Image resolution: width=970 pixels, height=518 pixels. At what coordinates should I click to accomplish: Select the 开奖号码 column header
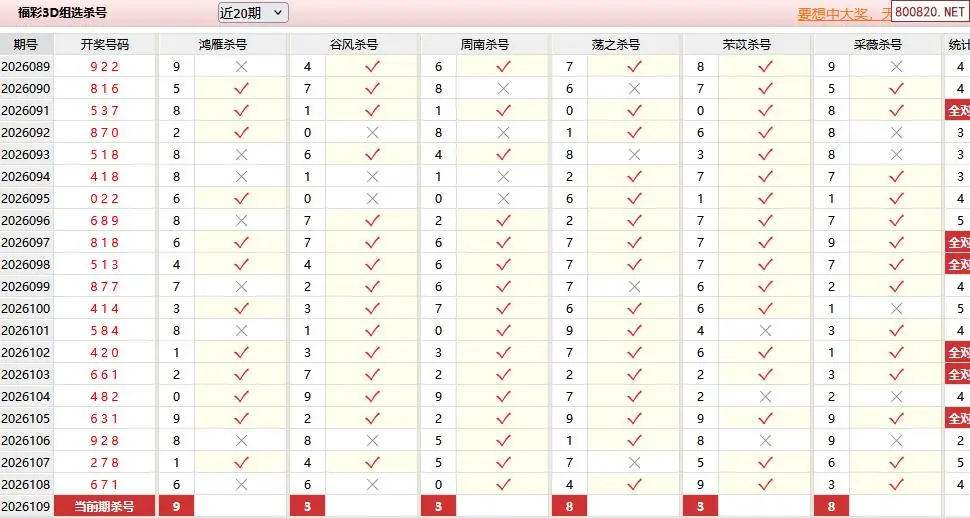point(105,45)
